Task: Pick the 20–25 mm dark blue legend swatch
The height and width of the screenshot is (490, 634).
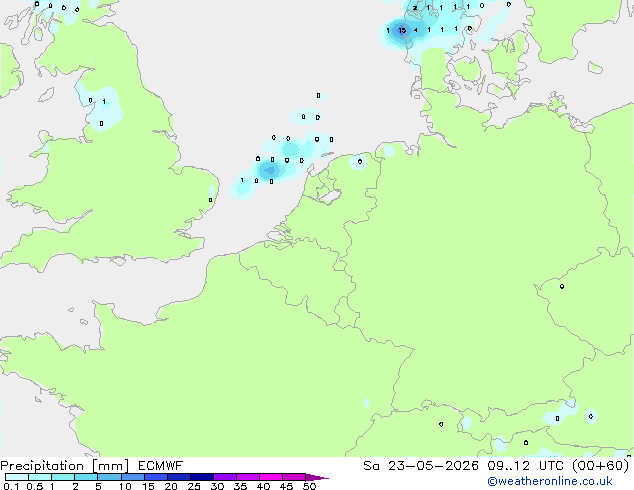Action: (x=179, y=477)
